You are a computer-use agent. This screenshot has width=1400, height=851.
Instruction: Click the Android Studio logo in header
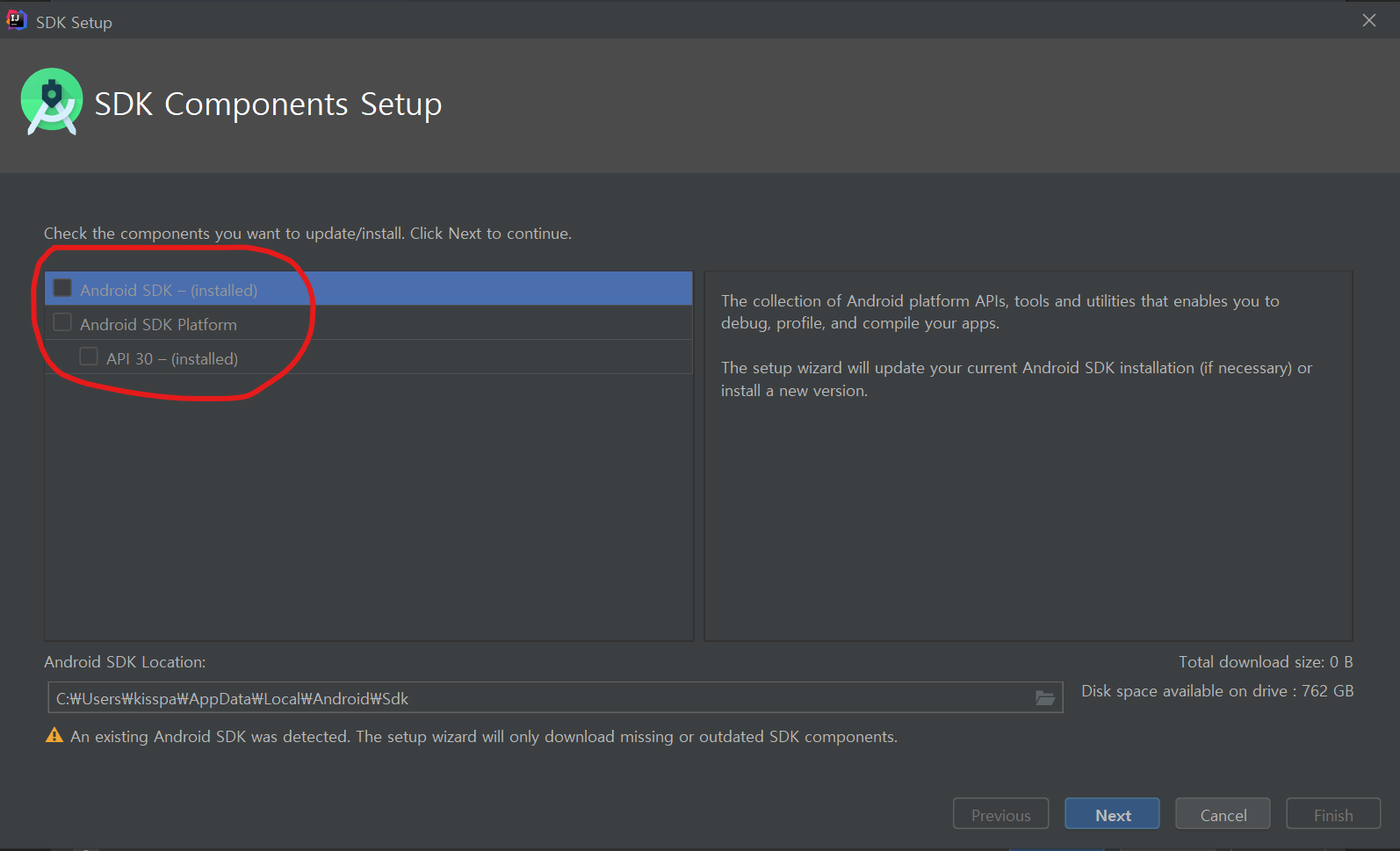coord(52,102)
